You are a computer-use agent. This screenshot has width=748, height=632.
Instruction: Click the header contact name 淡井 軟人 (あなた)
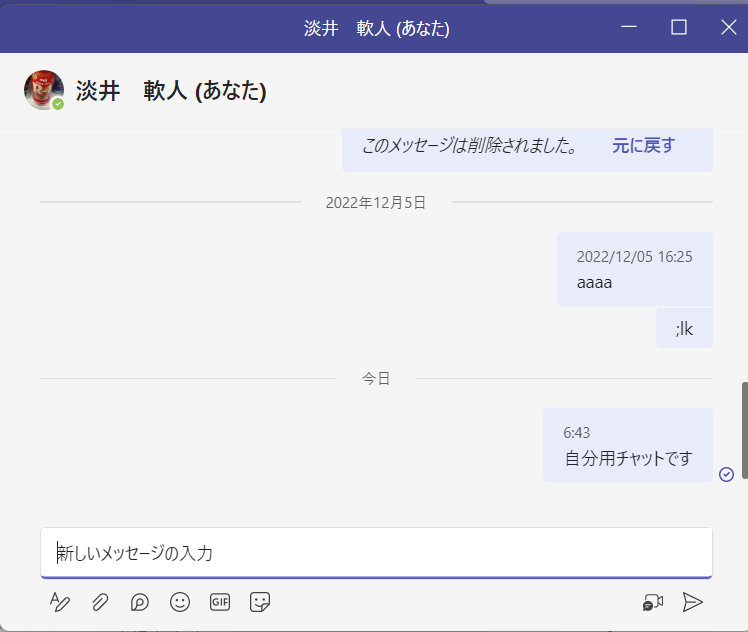click(x=171, y=90)
